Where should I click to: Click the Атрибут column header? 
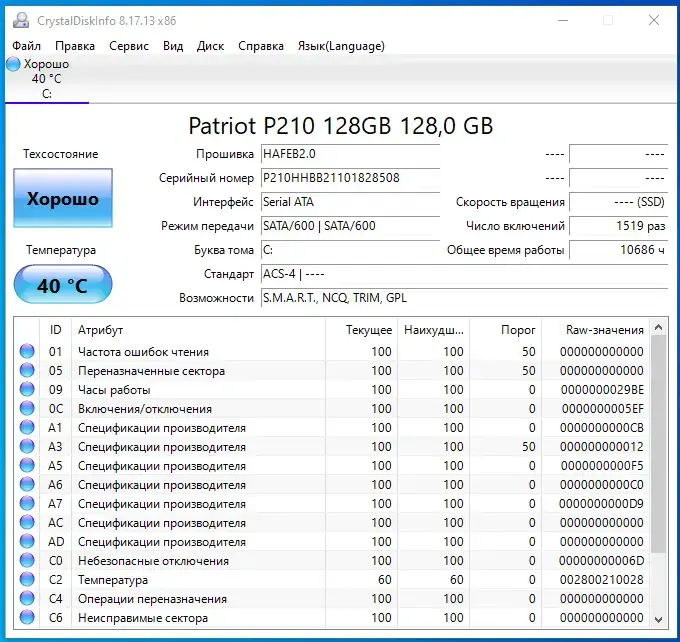click(198, 330)
